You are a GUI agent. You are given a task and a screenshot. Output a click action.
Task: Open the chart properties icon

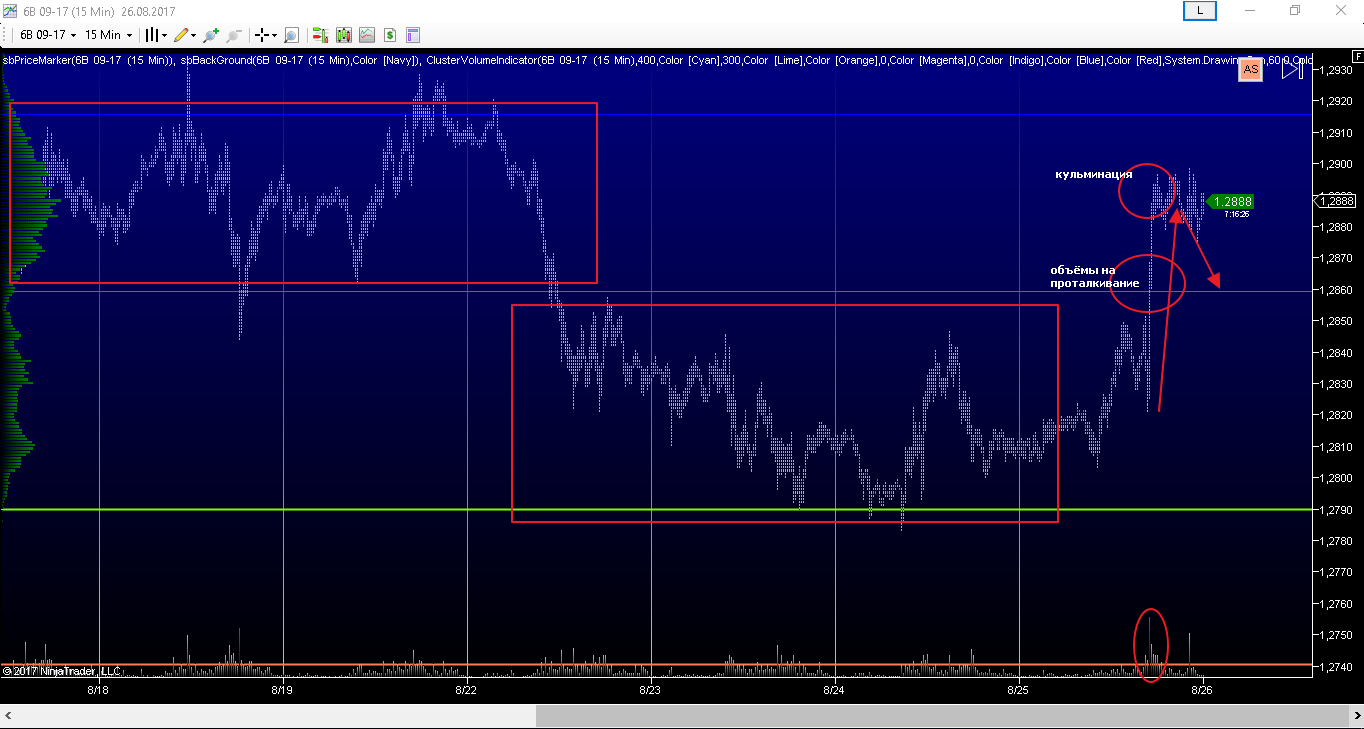pyautogui.click(x=412, y=35)
